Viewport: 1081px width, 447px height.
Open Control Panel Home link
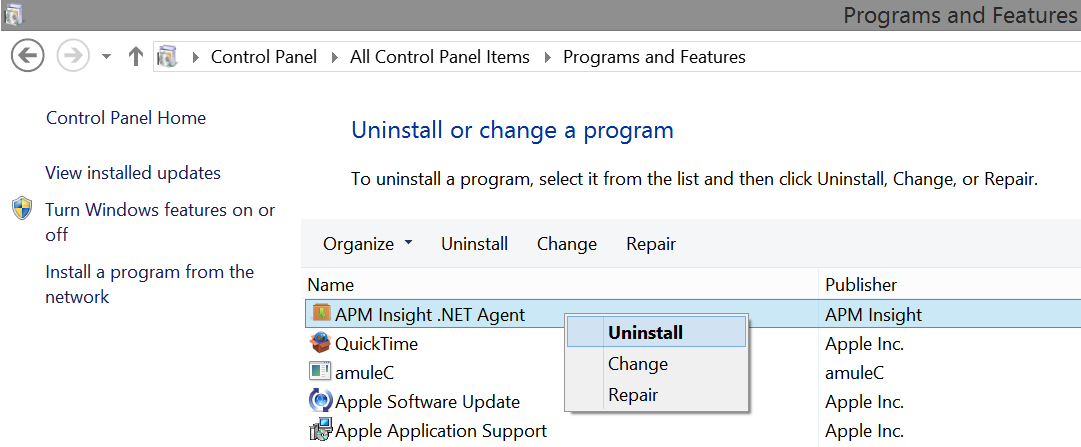click(126, 118)
